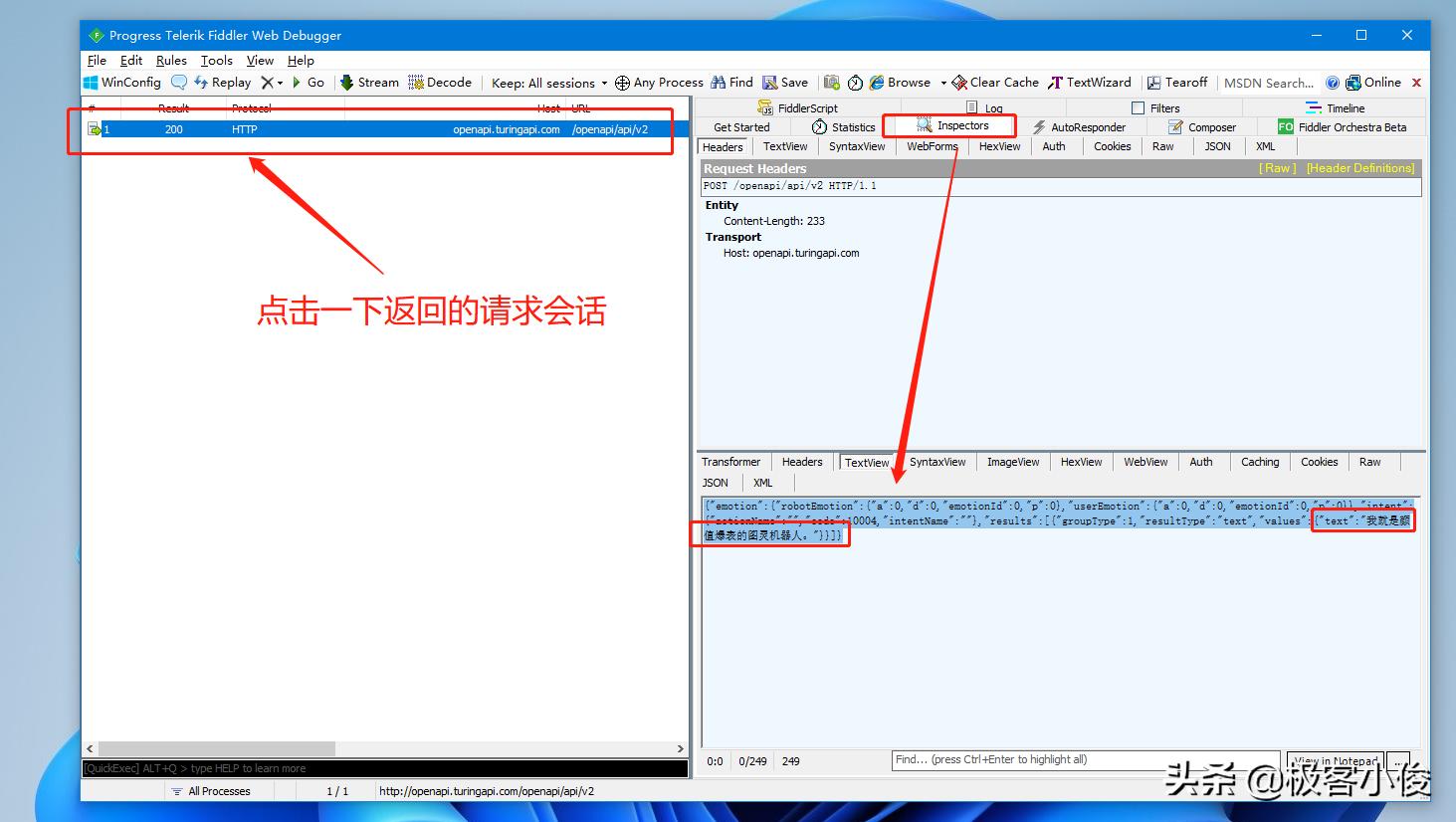The height and width of the screenshot is (822, 1456).
Task: Select response WebView tab
Action: point(1145,462)
